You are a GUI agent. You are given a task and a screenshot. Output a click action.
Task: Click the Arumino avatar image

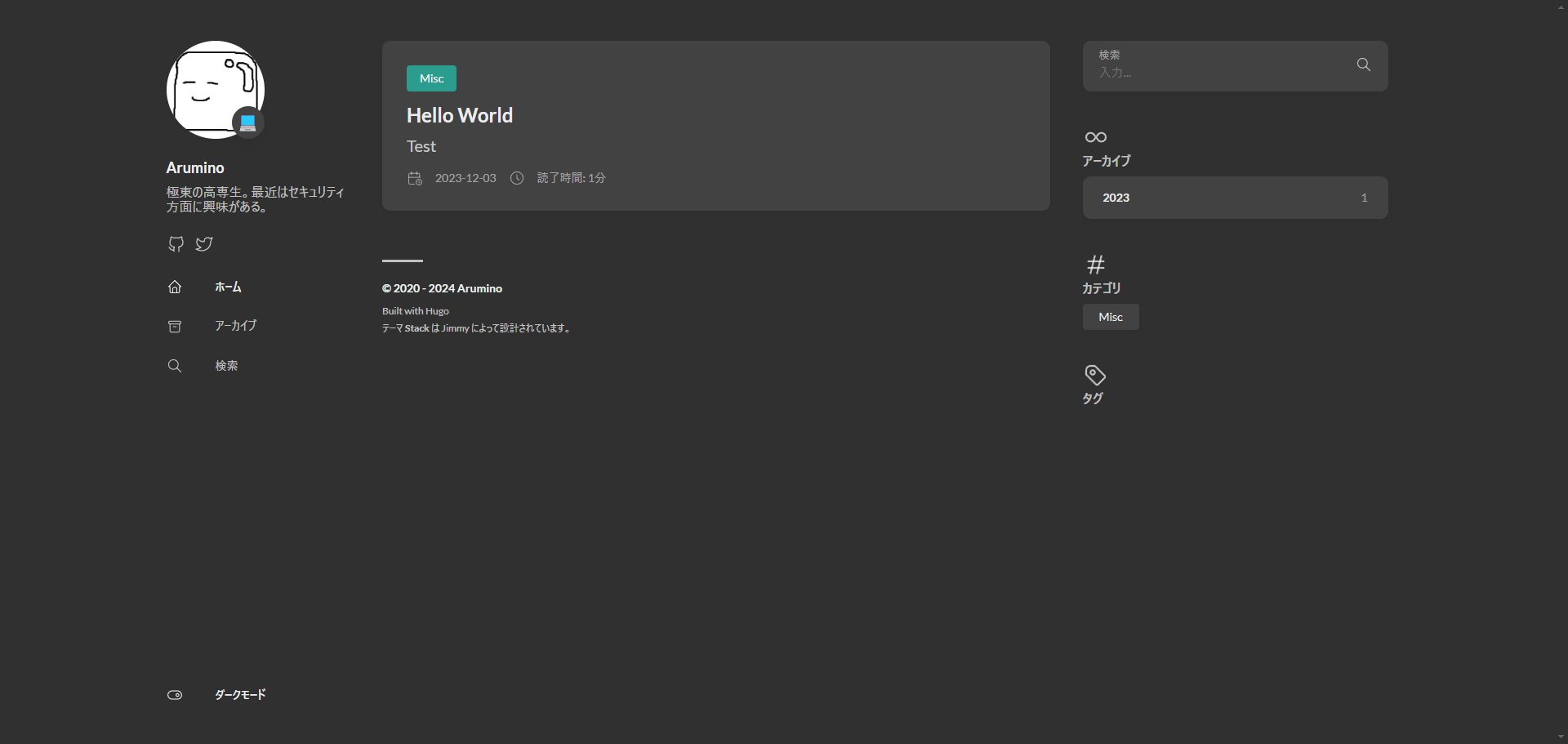pos(216,90)
